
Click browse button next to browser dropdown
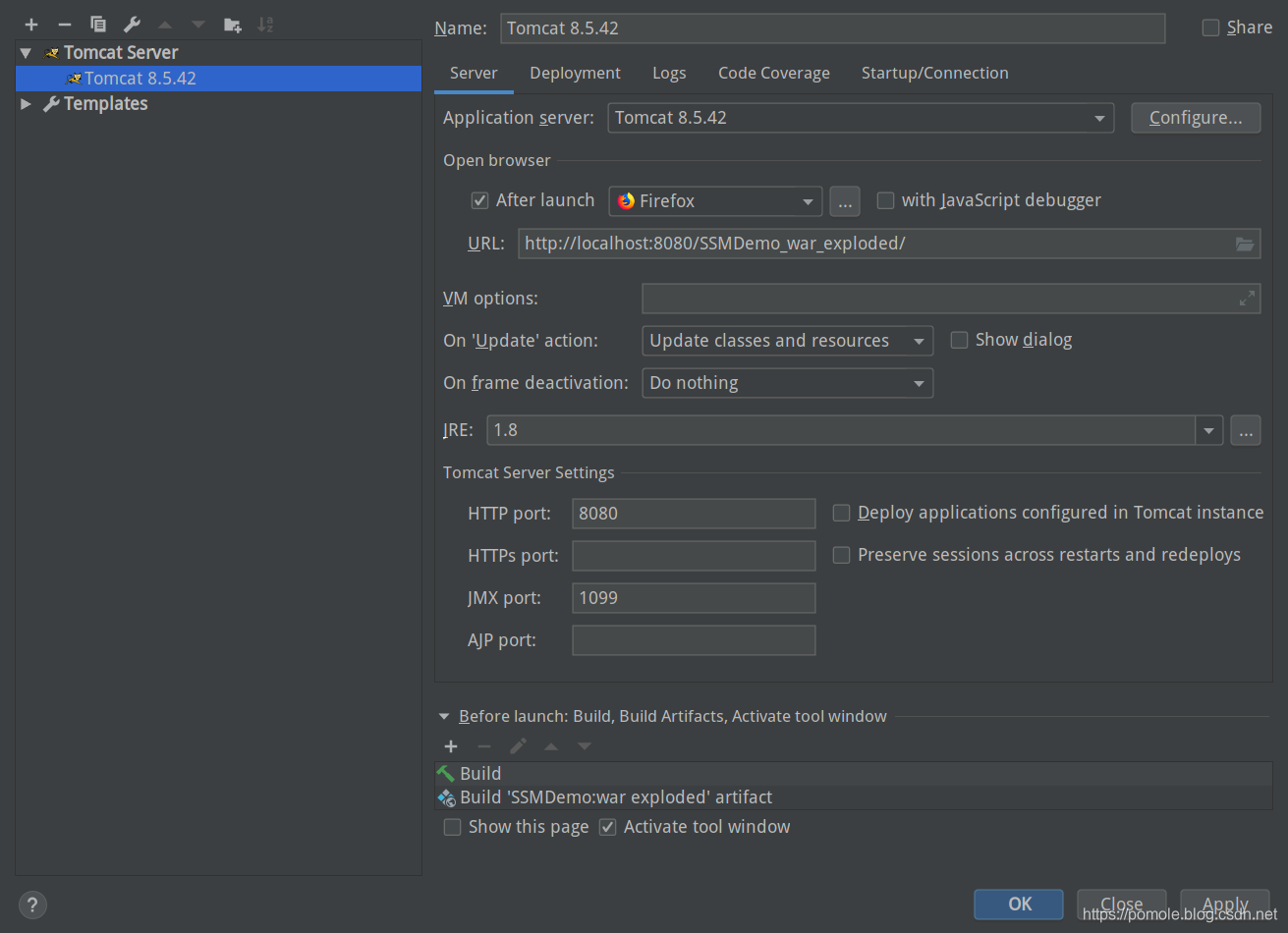(845, 201)
